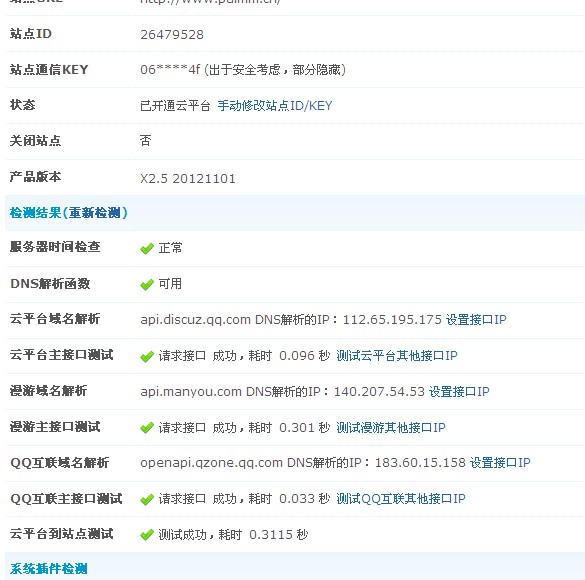Click checkmark icon in 云平台到站点测试 row
585x580 pixels.
(147, 535)
